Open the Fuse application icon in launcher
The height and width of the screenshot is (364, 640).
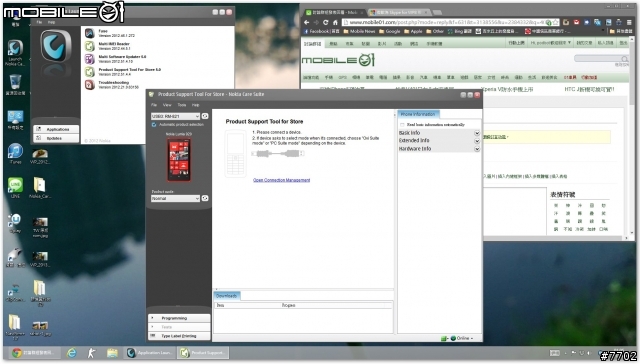pyautogui.click(x=90, y=33)
